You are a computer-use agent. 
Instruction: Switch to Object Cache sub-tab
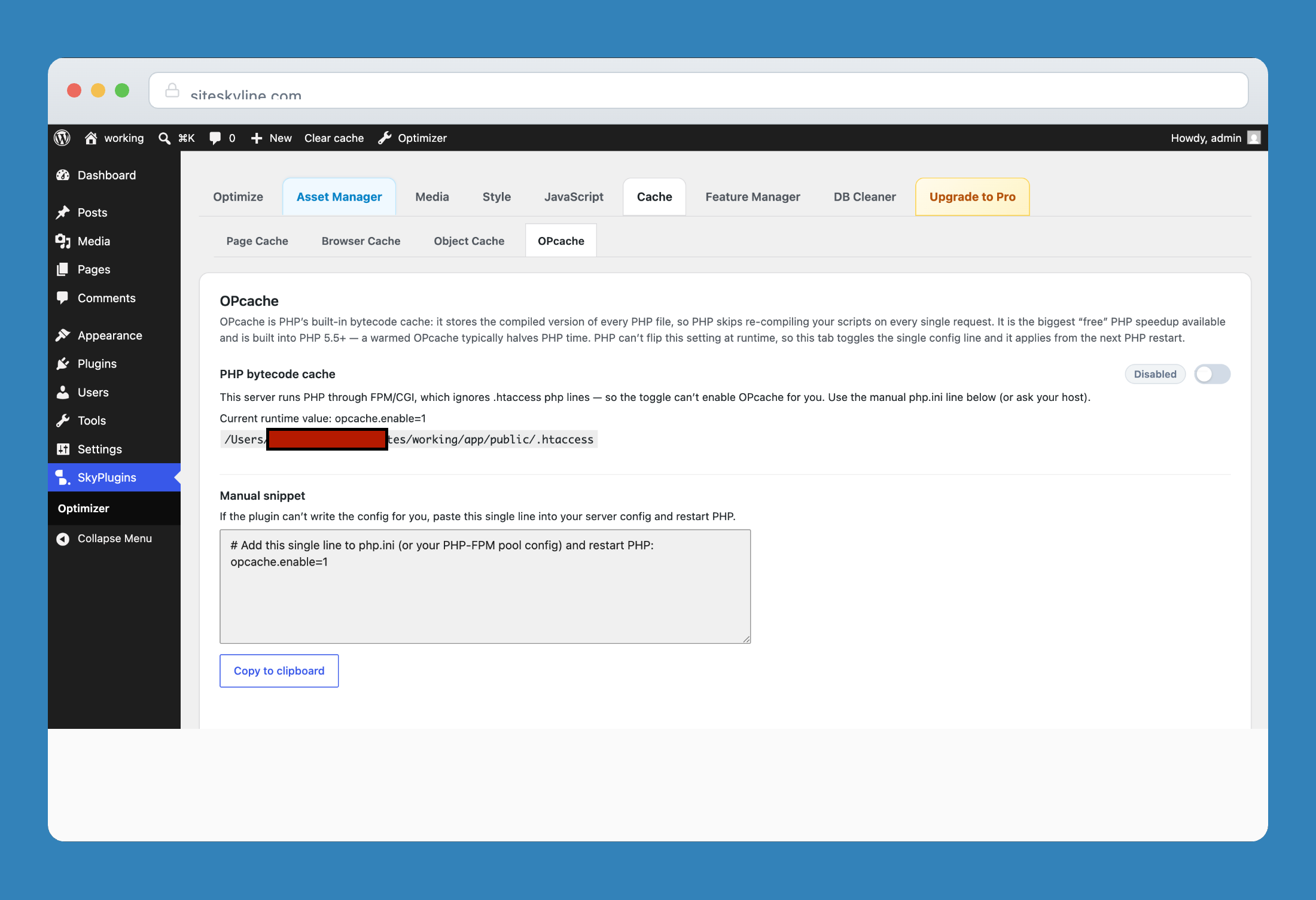[x=470, y=241]
